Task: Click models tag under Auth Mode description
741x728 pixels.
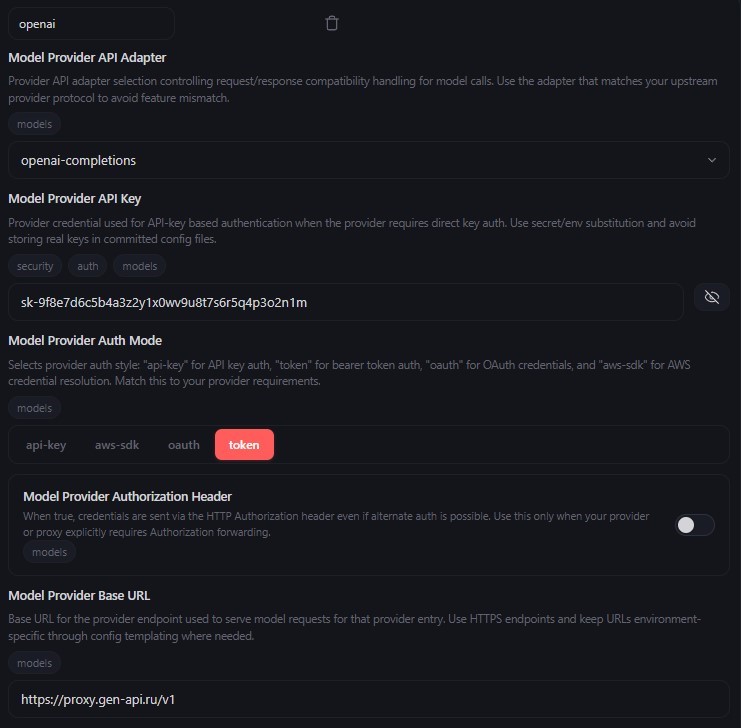Action: pos(35,408)
